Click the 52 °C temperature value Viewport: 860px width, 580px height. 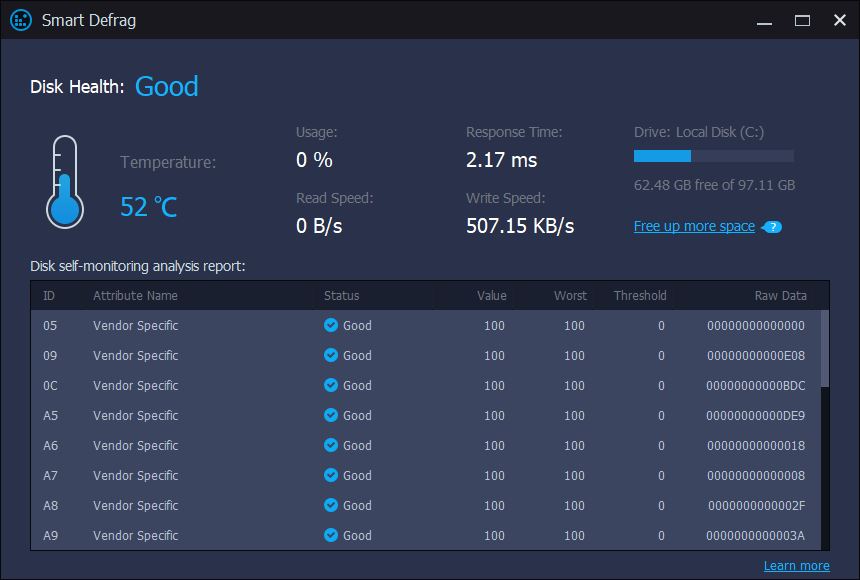[149, 207]
